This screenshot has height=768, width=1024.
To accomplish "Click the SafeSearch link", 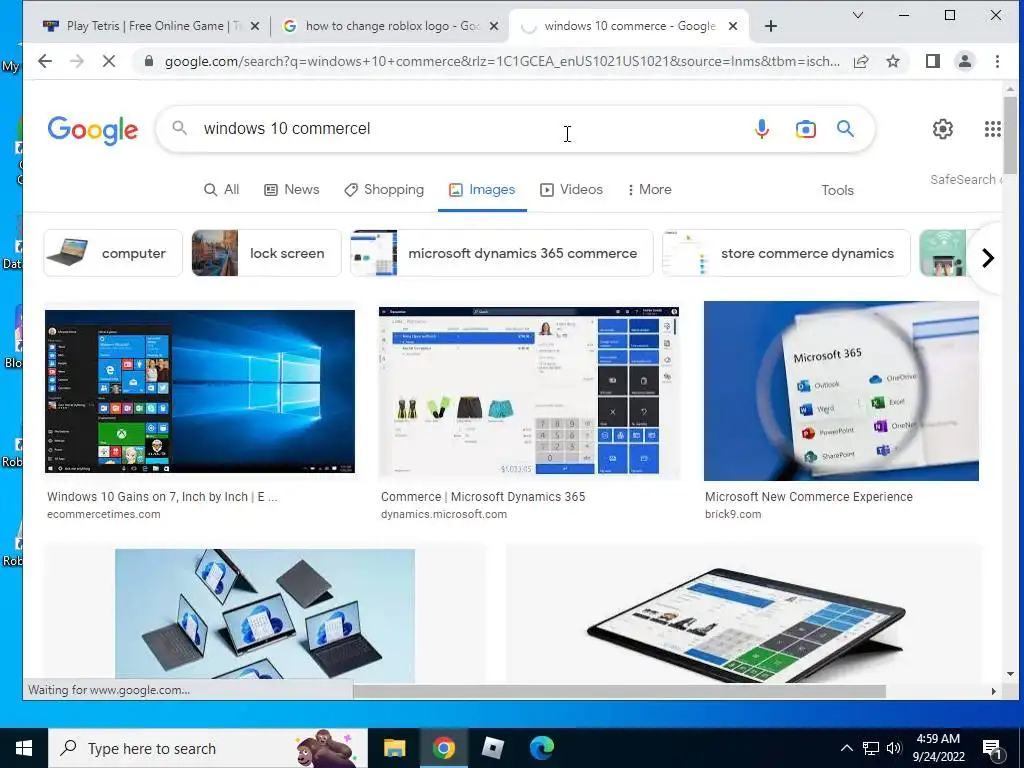I will 965,180.
